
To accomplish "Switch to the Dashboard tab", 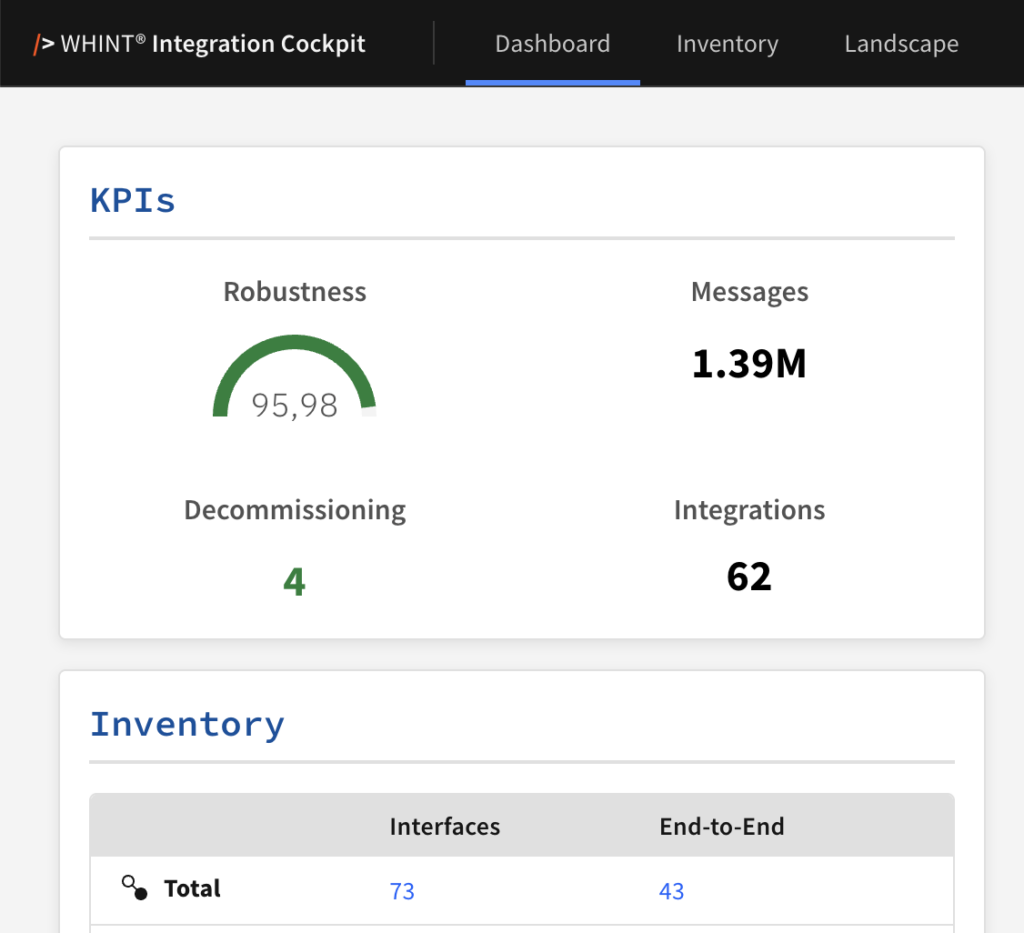I will 552,44.
